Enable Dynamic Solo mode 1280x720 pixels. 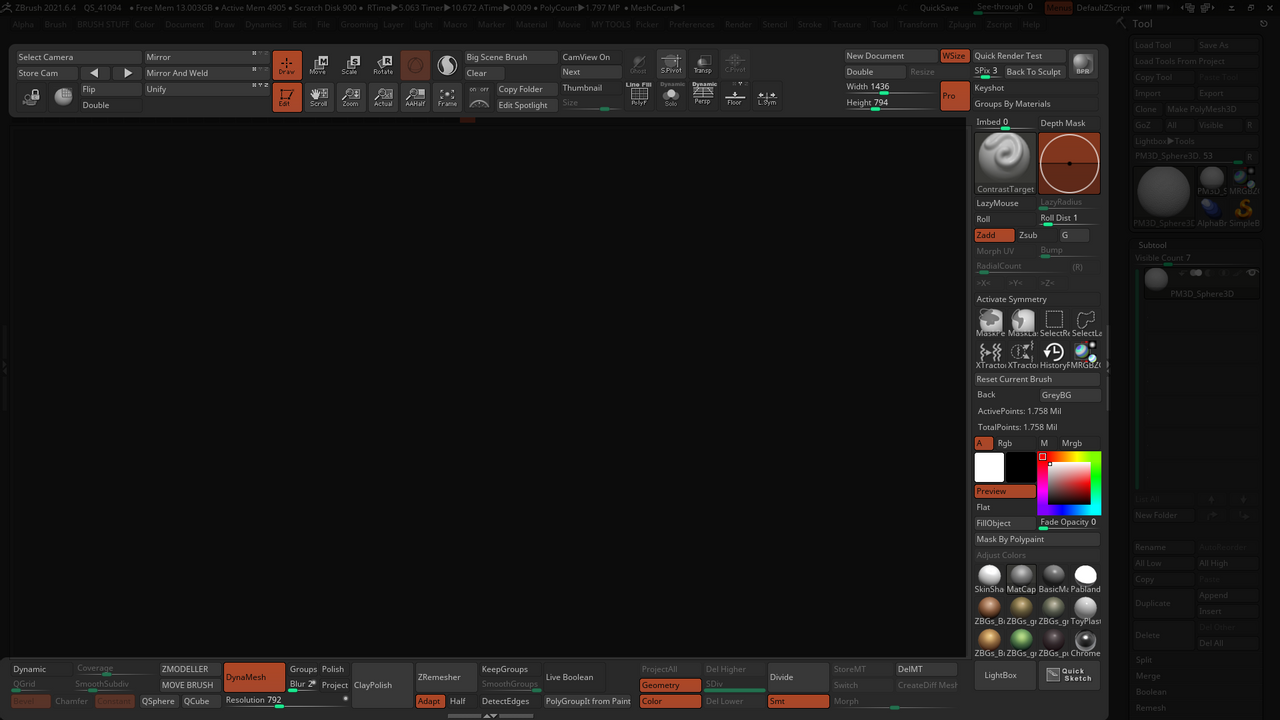point(671,94)
